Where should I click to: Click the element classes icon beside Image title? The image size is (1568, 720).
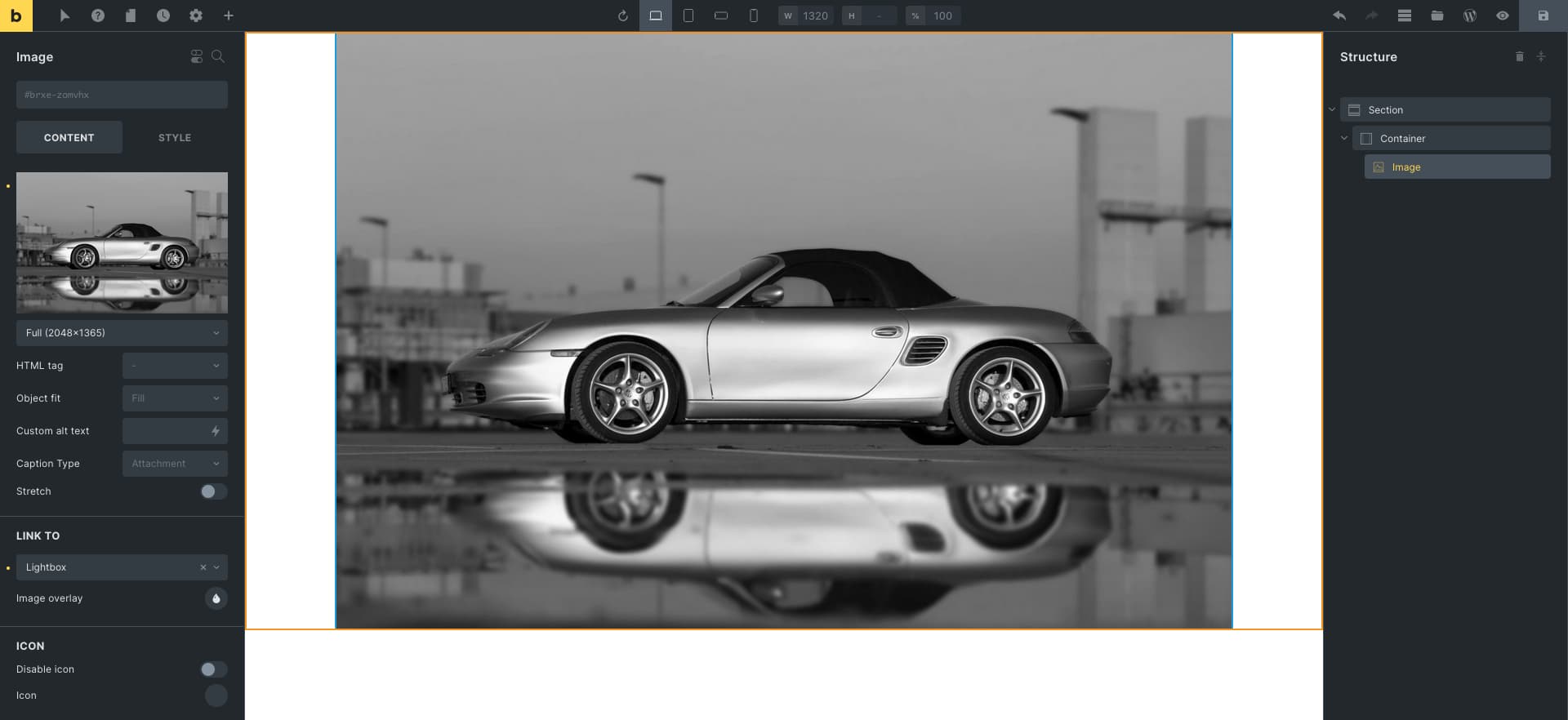[196, 56]
